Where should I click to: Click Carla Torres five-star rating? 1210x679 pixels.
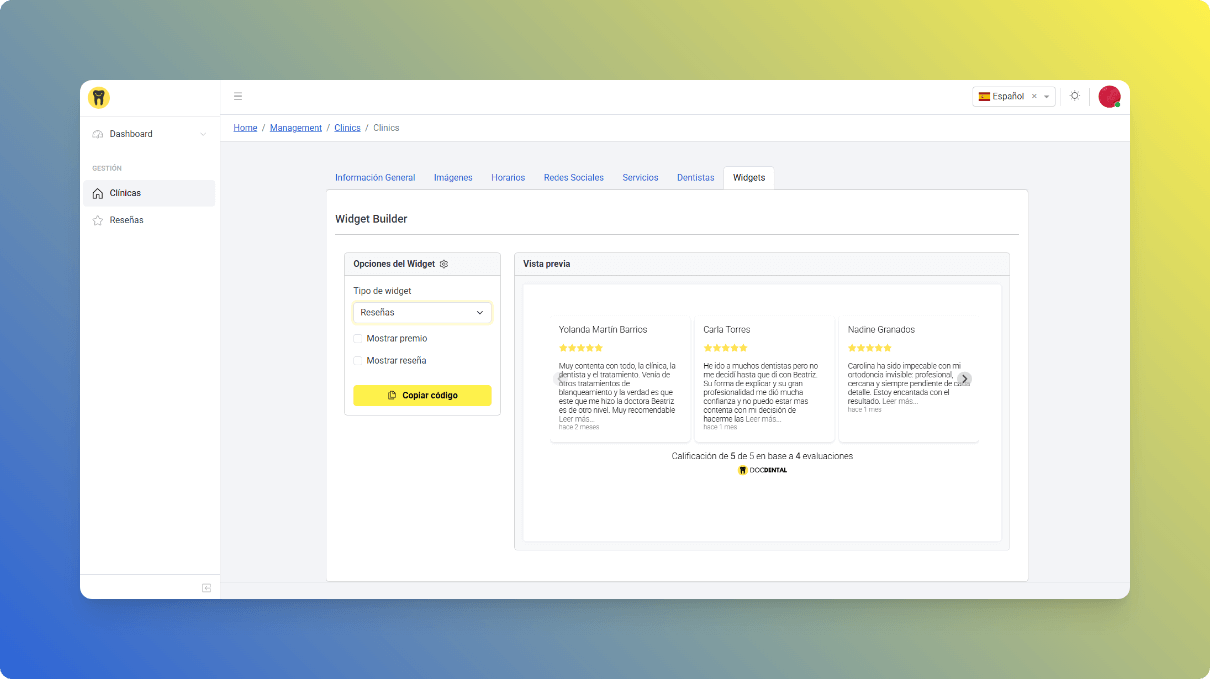725,348
